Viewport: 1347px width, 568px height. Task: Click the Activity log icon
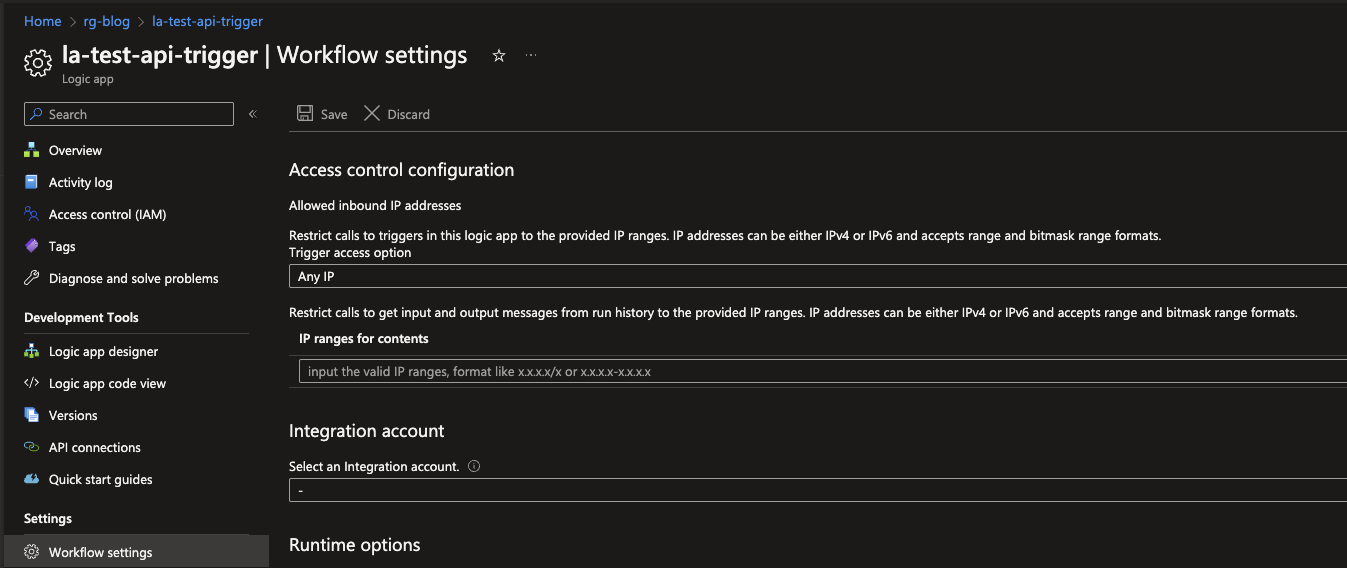pos(32,182)
